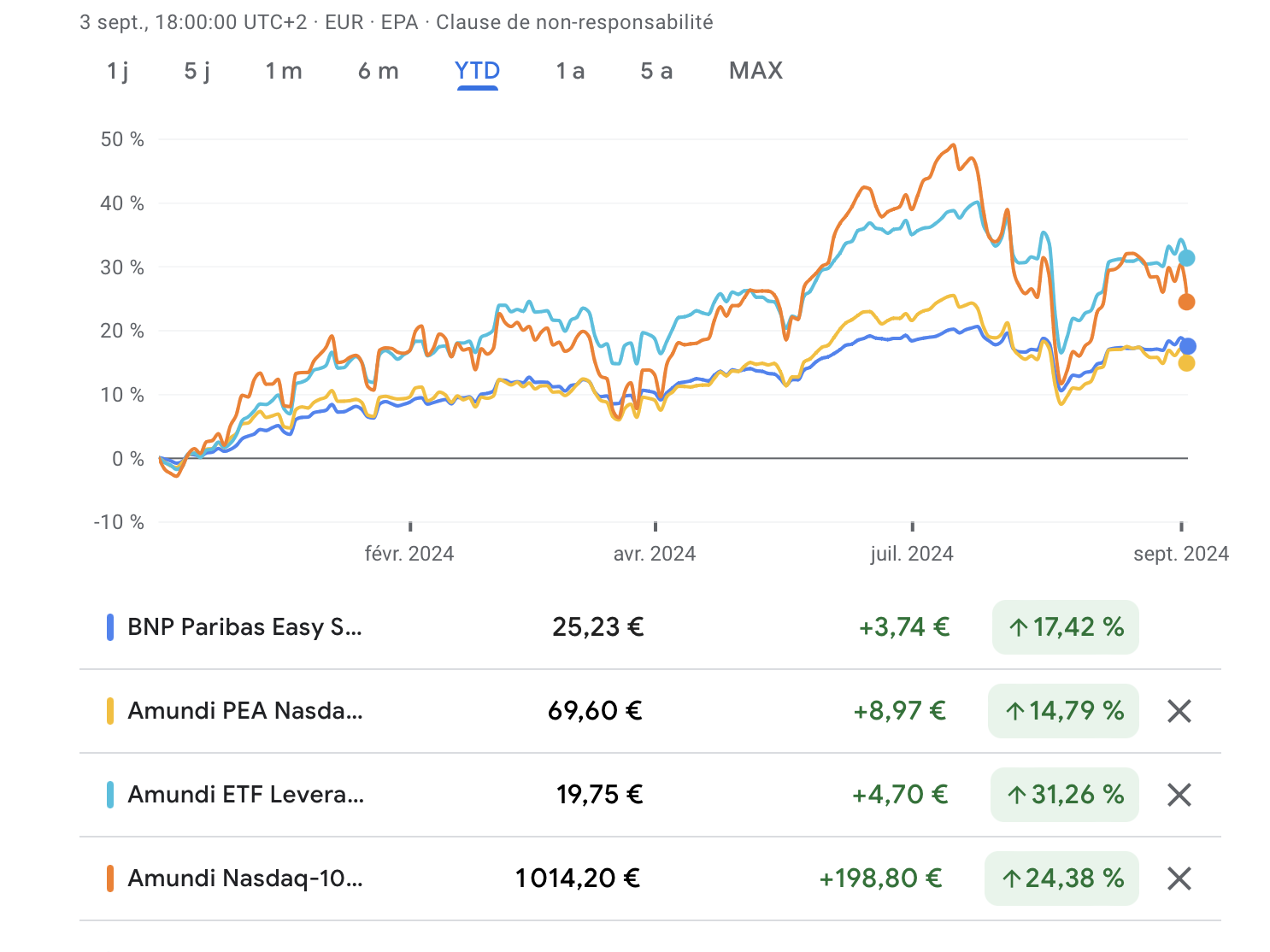Click the yellow endpoint dot on chart
The width and height of the screenshot is (1270, 952).
click(x=1186, y=363)
